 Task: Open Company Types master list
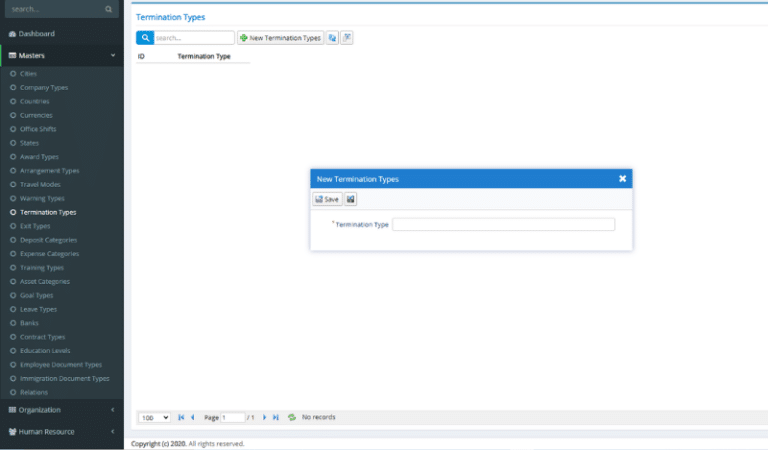pos(44,88)
